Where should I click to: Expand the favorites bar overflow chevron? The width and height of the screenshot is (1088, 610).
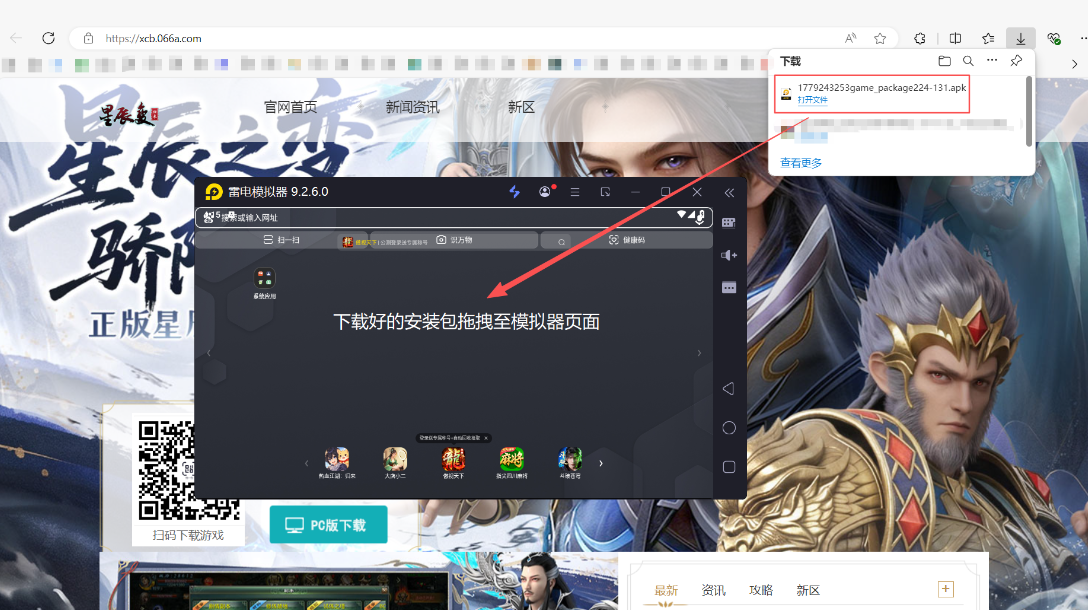click(x=1075, y=65)
